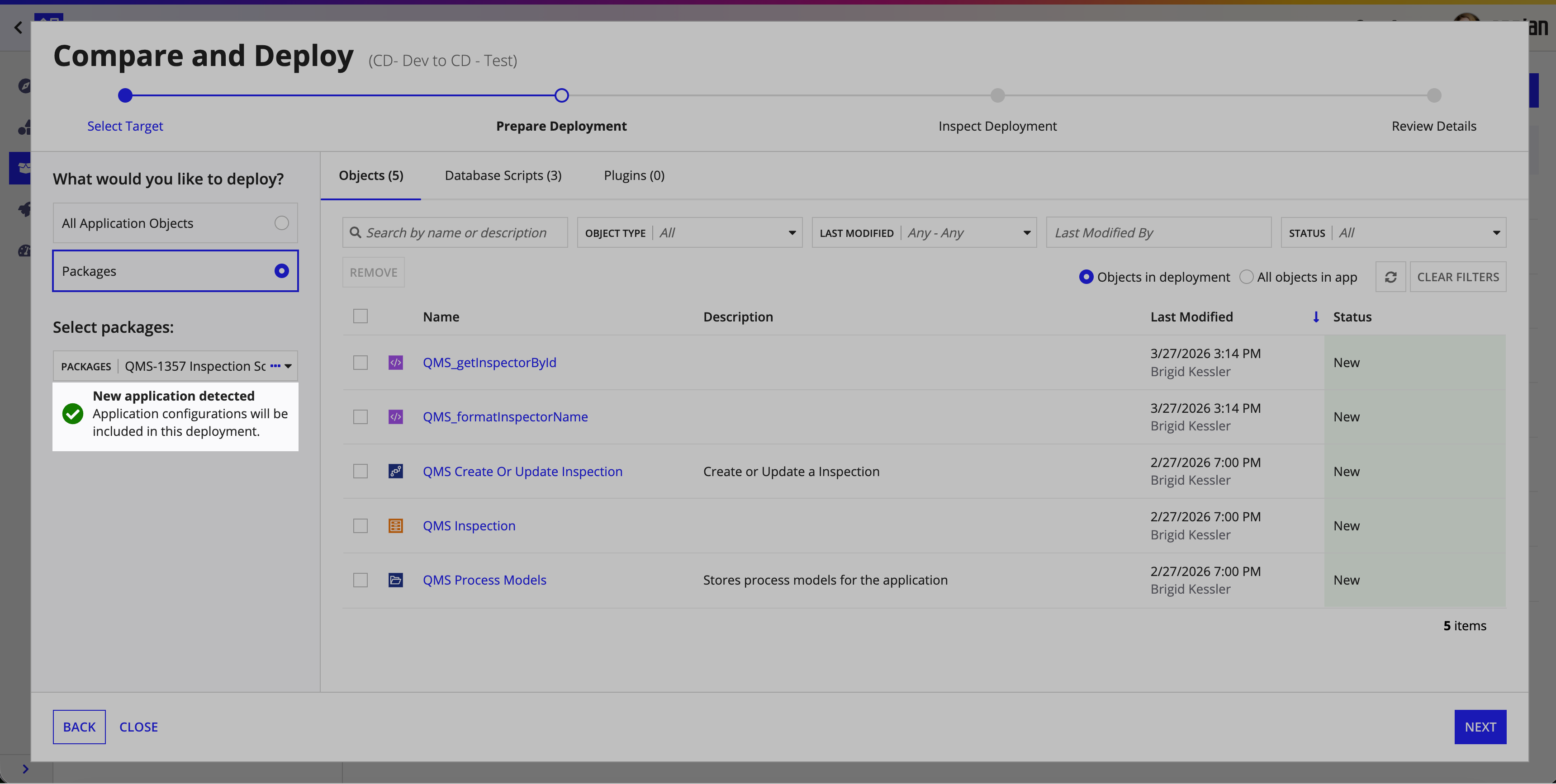This screenshot has height=784, width=1556.
Task: Click the BACK button
Action: click(x=79, y=727)
